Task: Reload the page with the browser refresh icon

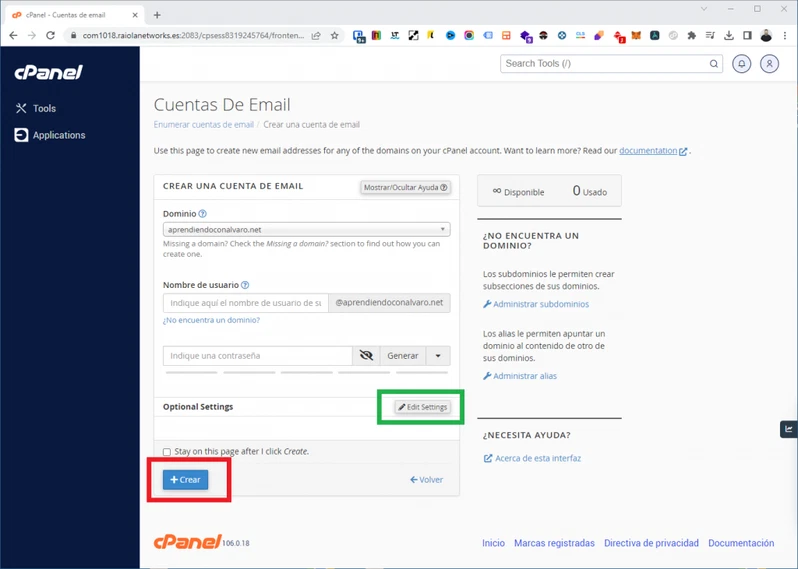Action: [x=50, y=35]
